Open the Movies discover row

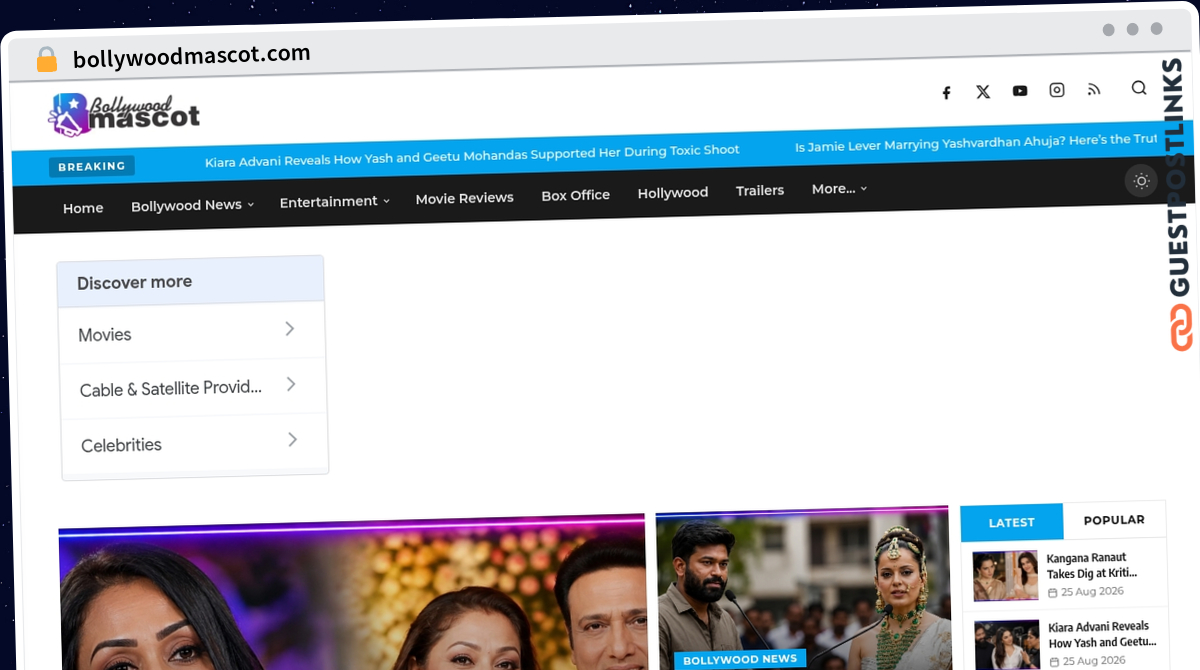coord(191,331)
